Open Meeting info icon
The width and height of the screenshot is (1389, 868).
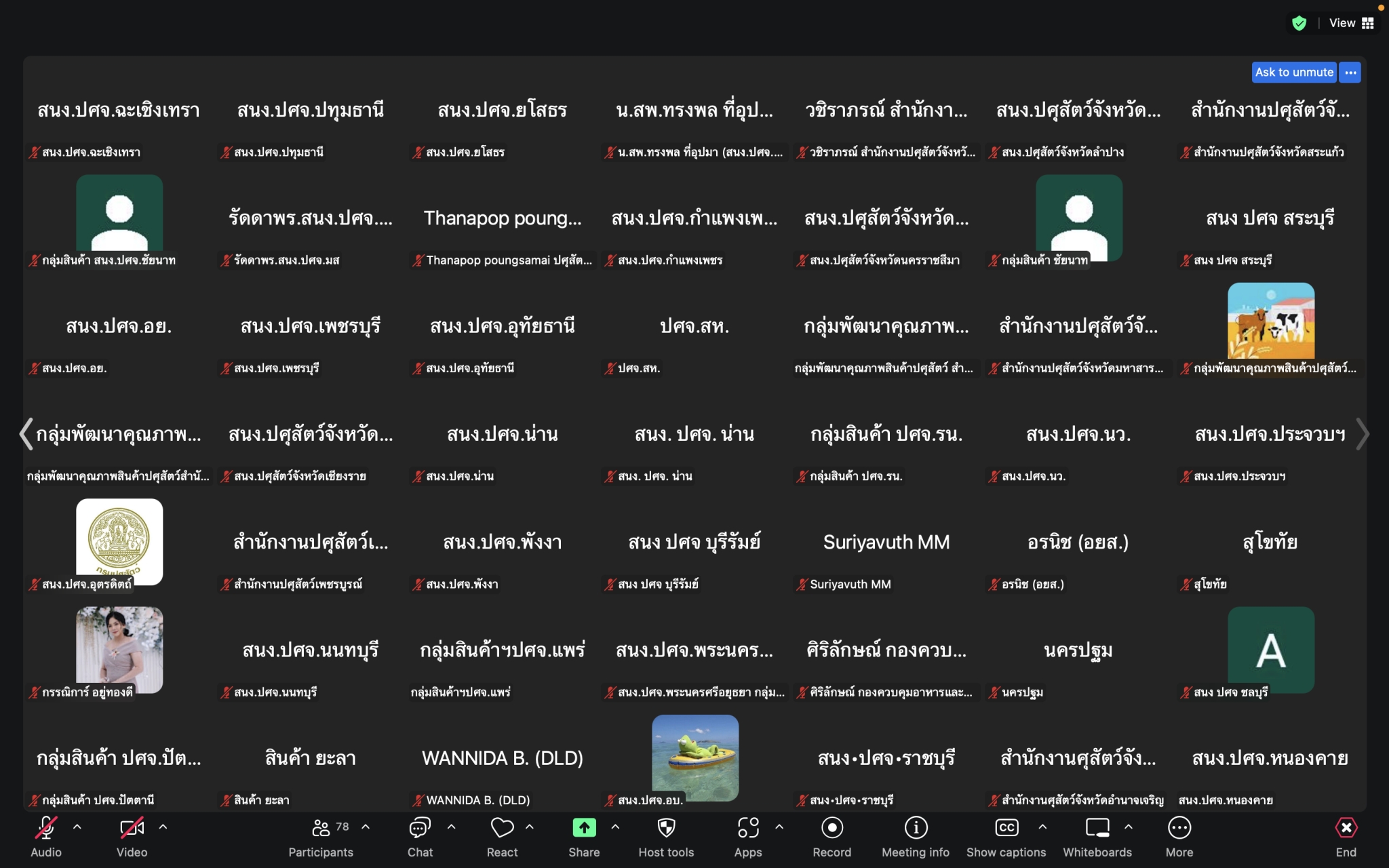tap(916, 828)
